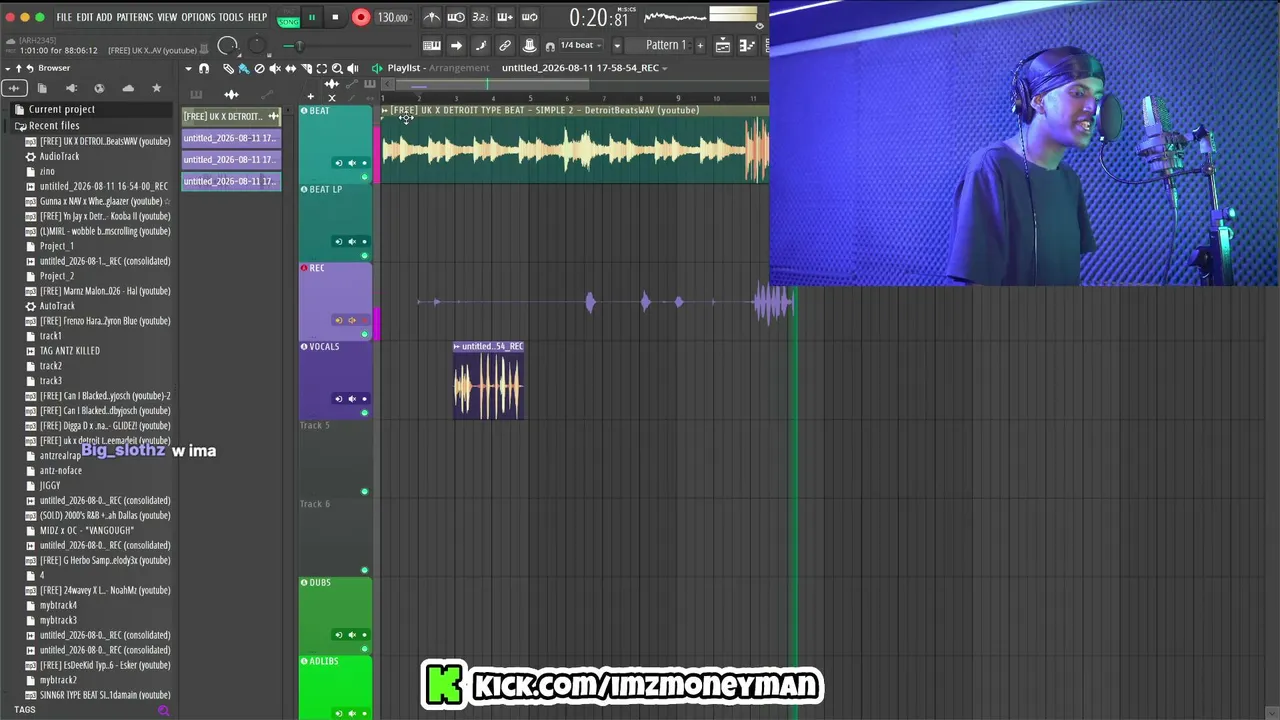Adjust the main pitch knob
Viewport: 1280px width, 720px height.
[257, 45]
